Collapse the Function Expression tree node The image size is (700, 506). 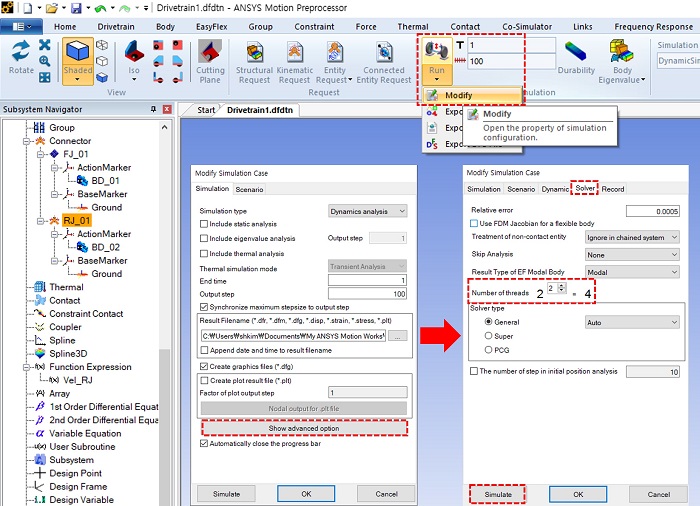click(x=26, y=367)
